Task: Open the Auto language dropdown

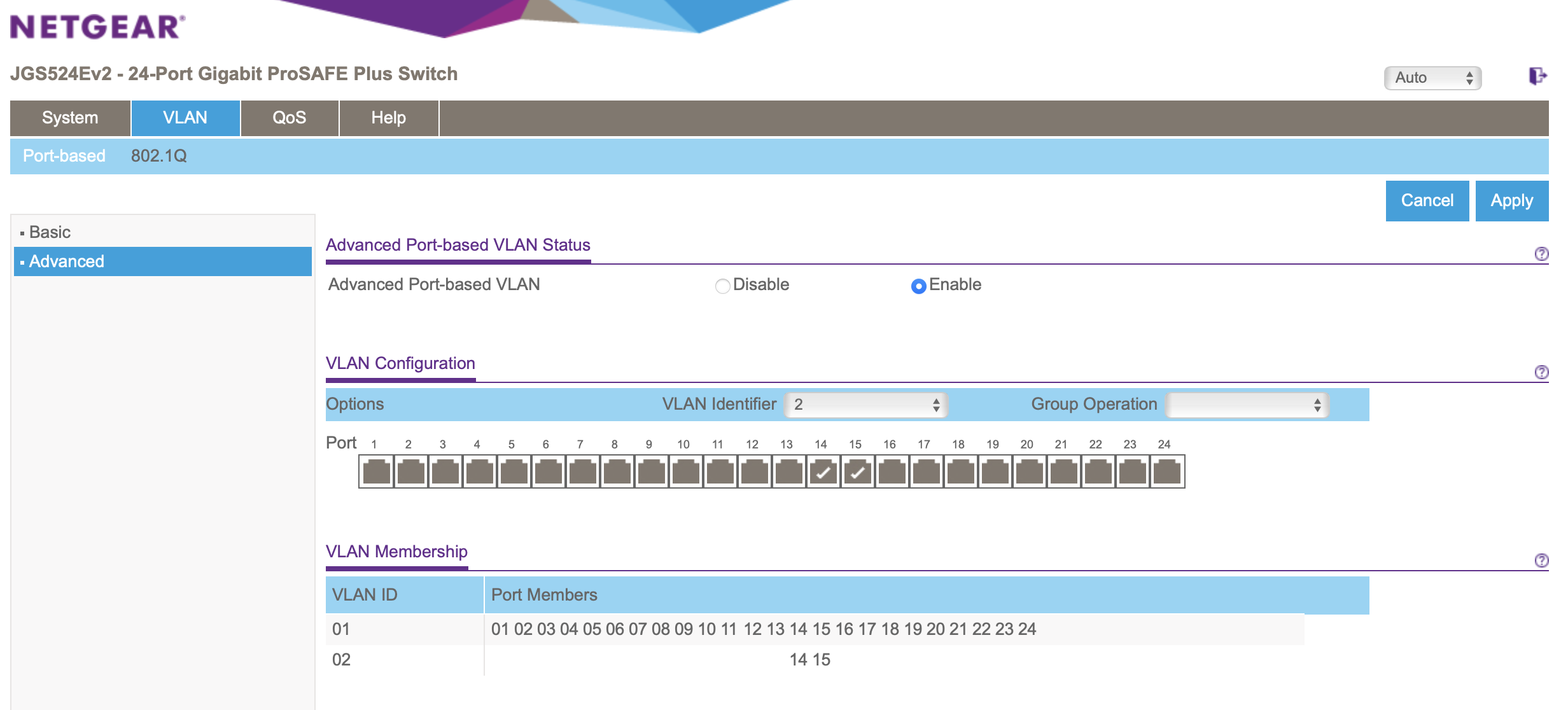Action: (x=1432, y=78)
